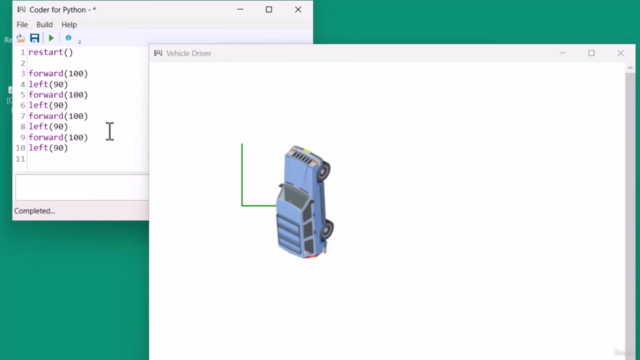Open the File menu
Screen dimensions: 640x360
(22, 24)
